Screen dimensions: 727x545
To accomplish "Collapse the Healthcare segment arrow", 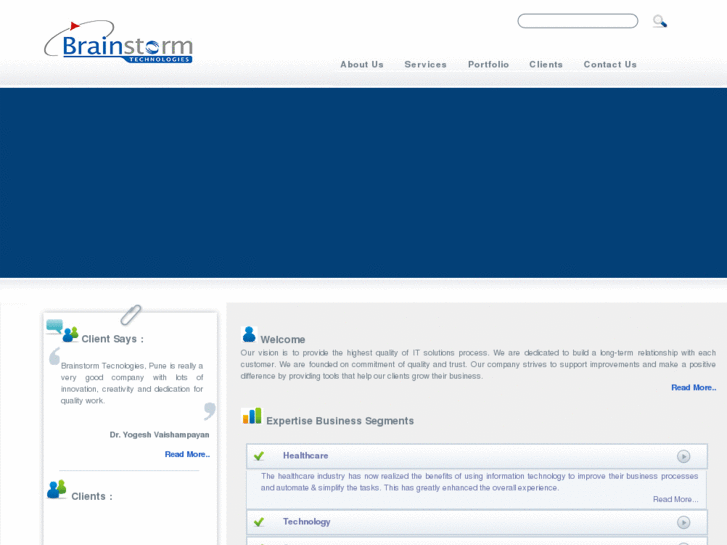I will tap(683, 456).
